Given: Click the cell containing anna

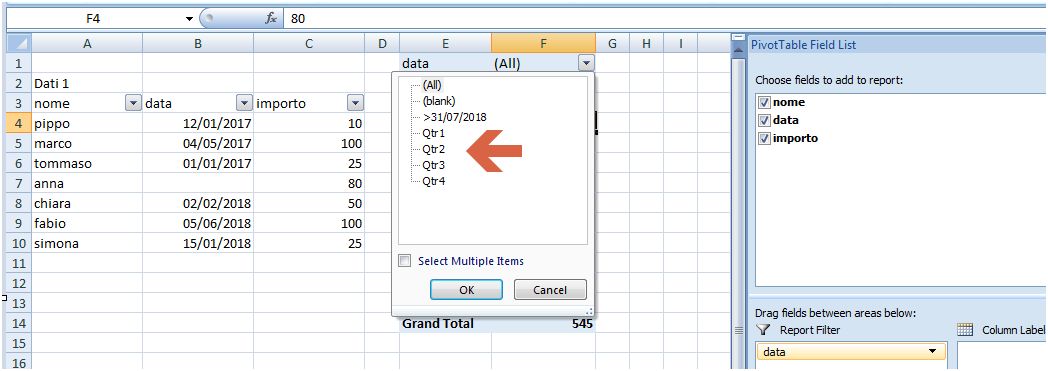Looking at the screenshot, I should click(87, 183).
